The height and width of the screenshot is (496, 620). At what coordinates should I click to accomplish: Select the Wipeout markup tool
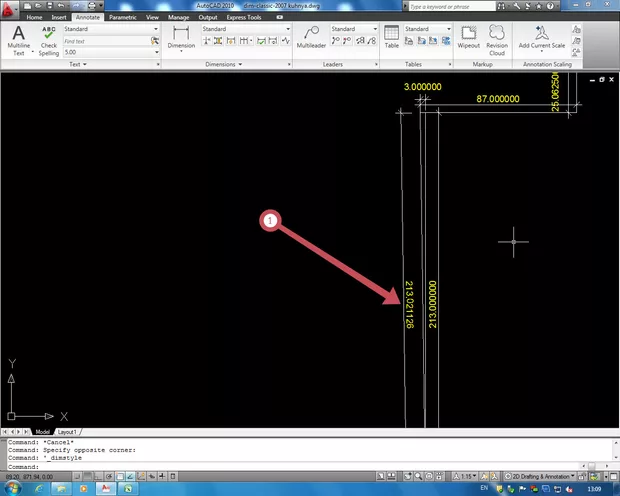pos(468,37)
